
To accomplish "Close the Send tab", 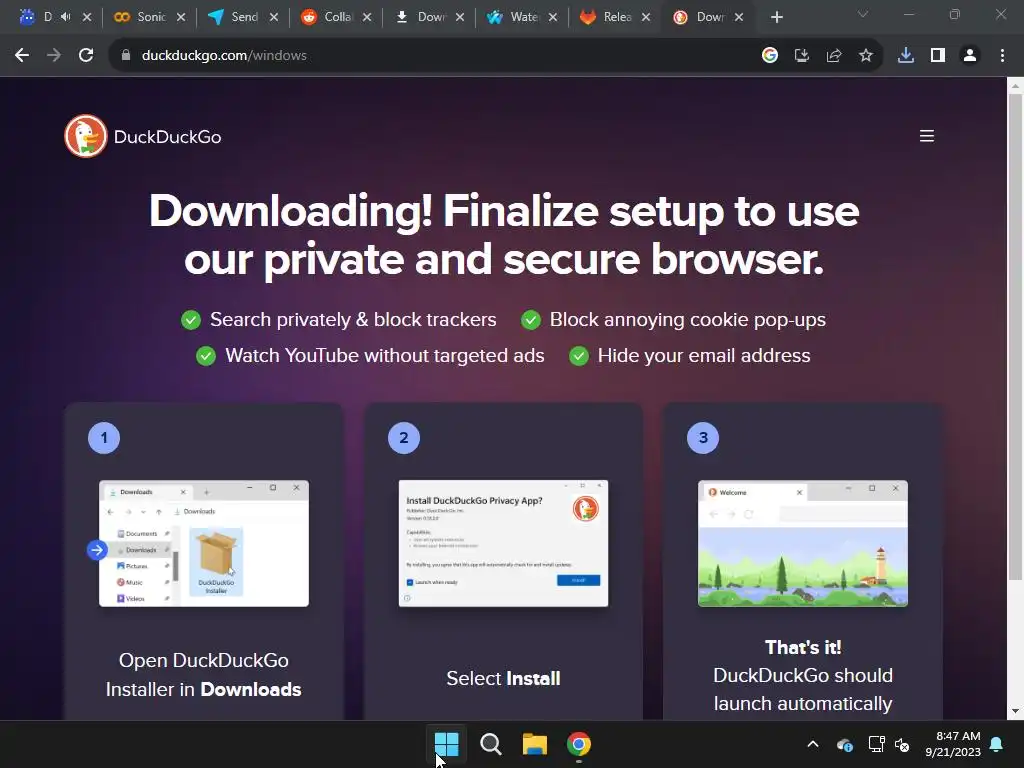I will [274, 17].
